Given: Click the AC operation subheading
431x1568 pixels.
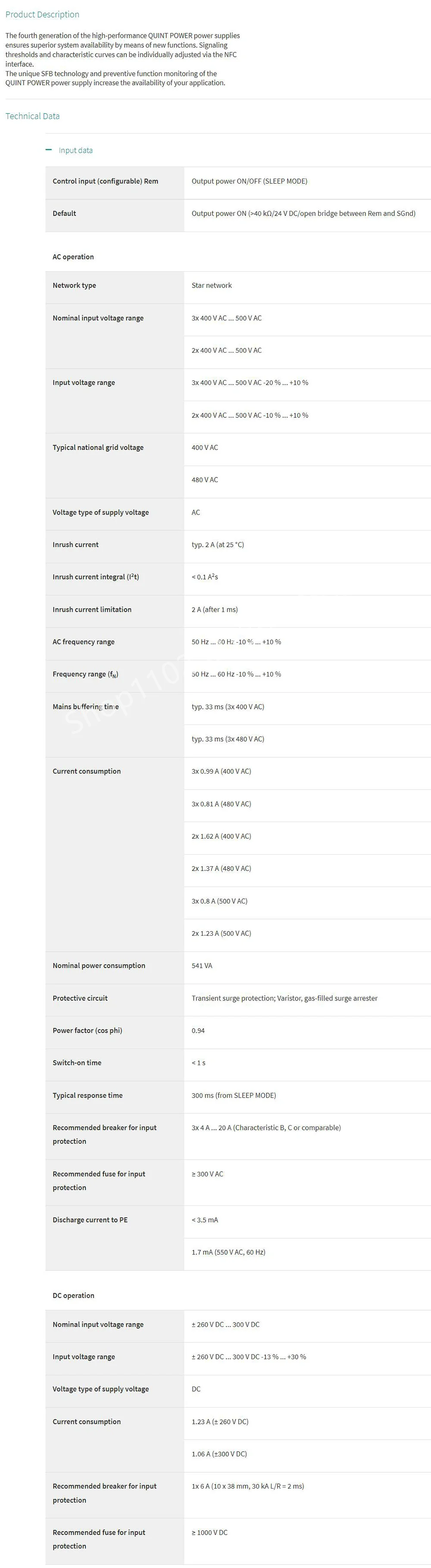Looking at the screenshot, I should [73, 257].
